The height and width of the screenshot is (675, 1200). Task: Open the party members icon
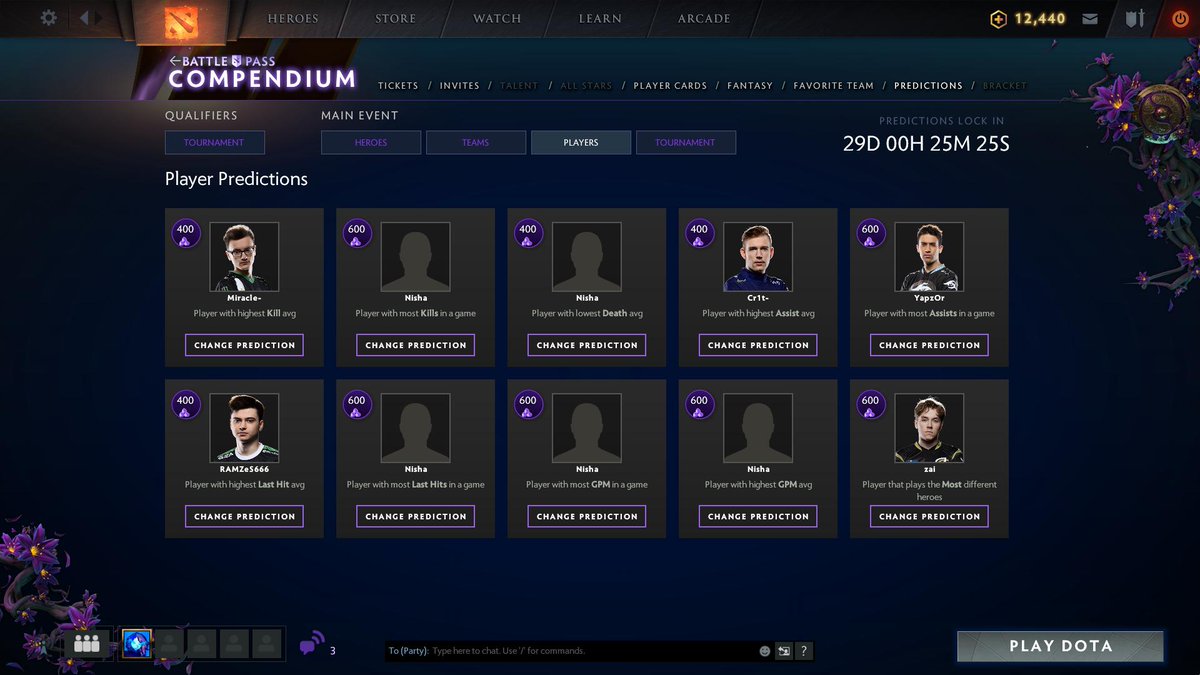(x=87, y=645)
